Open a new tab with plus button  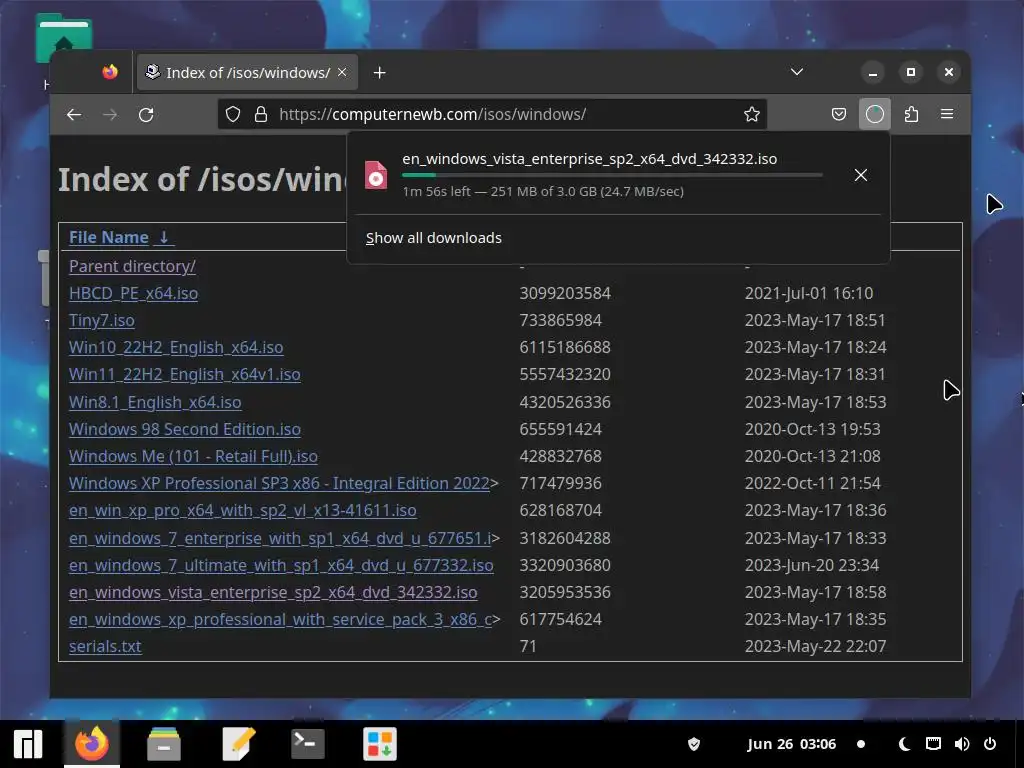[379, 72]
